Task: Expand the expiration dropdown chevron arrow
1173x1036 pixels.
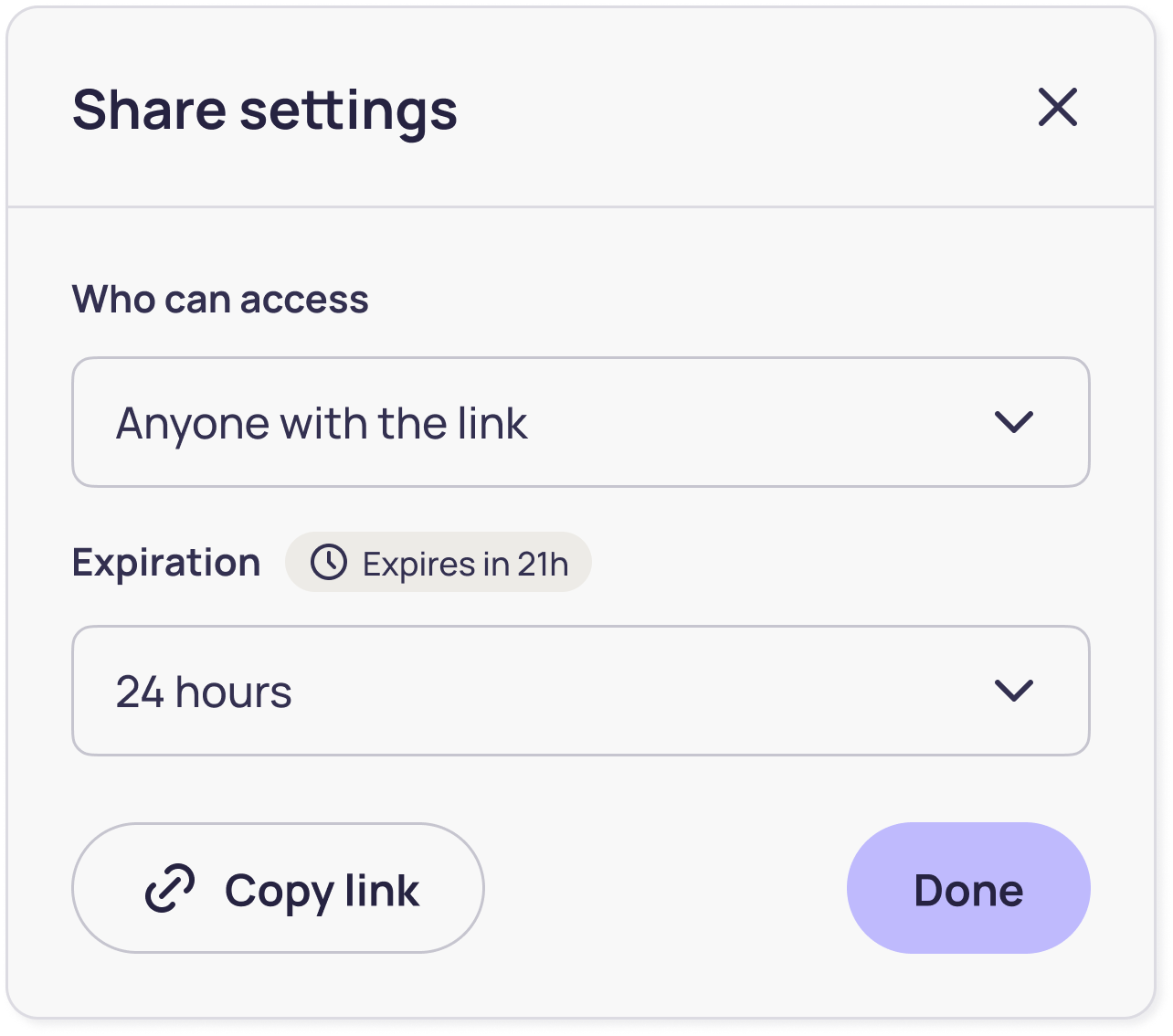Action: pos(1013,691)
